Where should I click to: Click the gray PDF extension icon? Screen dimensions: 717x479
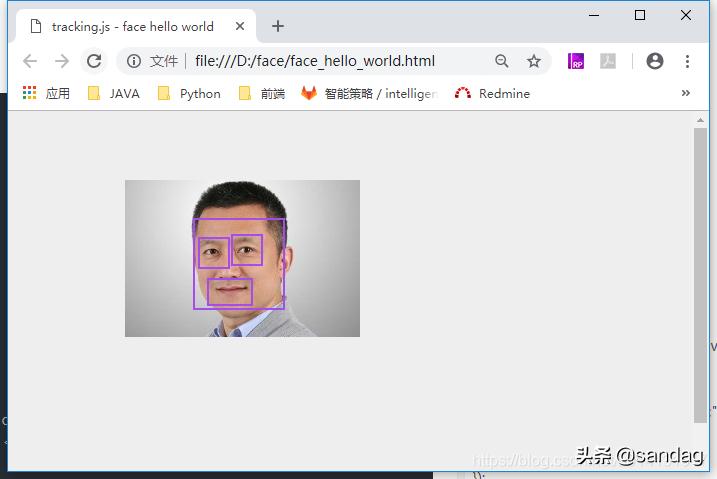coord(608,61)
